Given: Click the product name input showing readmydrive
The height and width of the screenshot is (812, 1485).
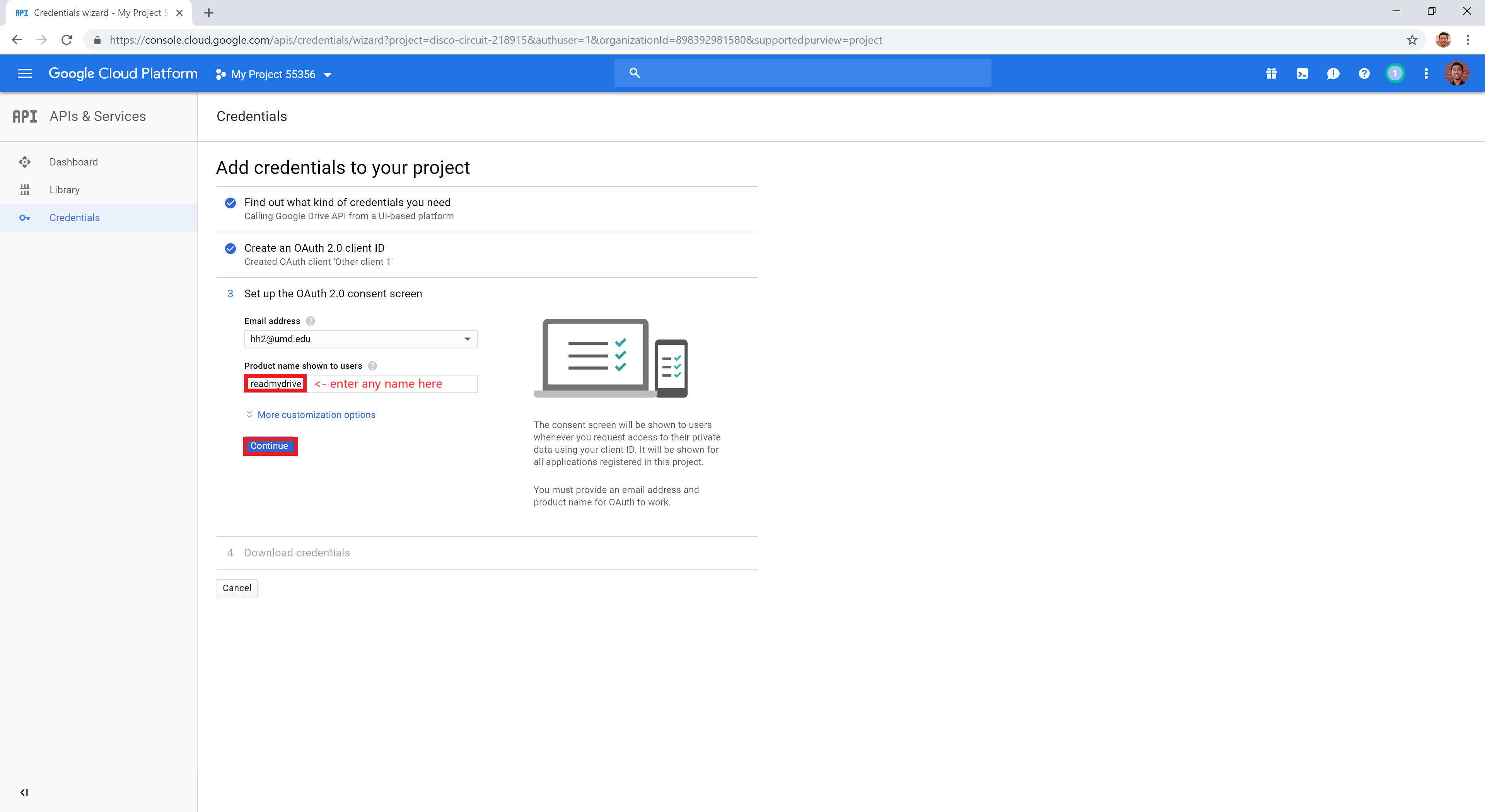Looking at the screenshot, I should pos(275,383).
